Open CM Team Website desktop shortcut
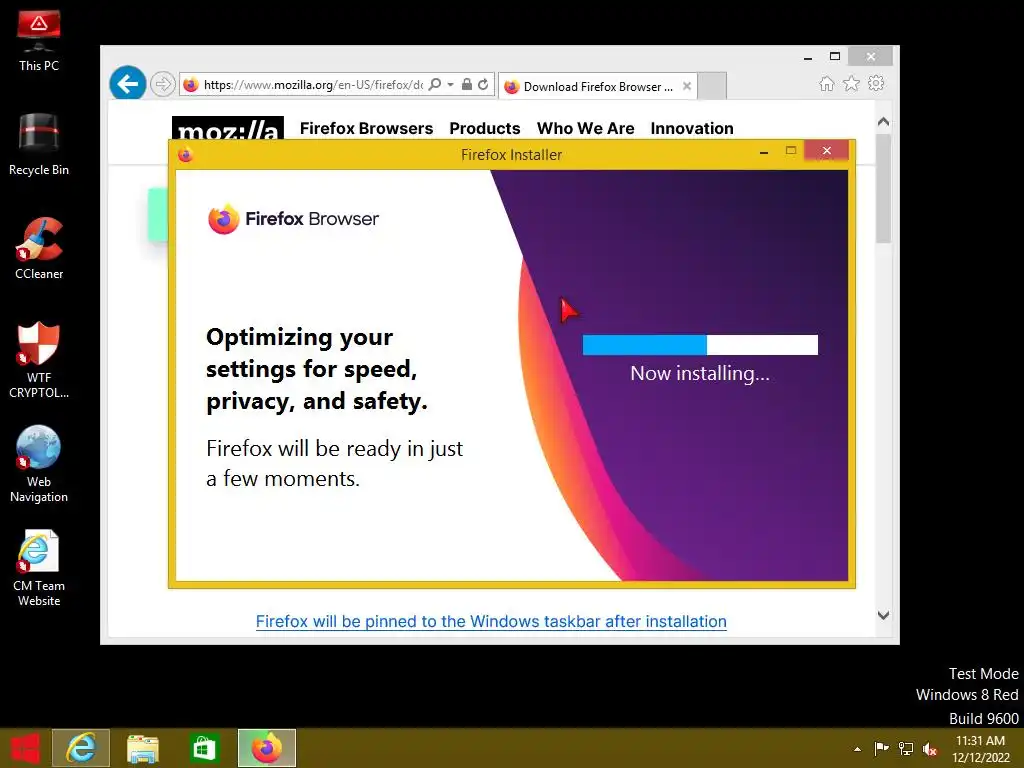 coord(39,568)
